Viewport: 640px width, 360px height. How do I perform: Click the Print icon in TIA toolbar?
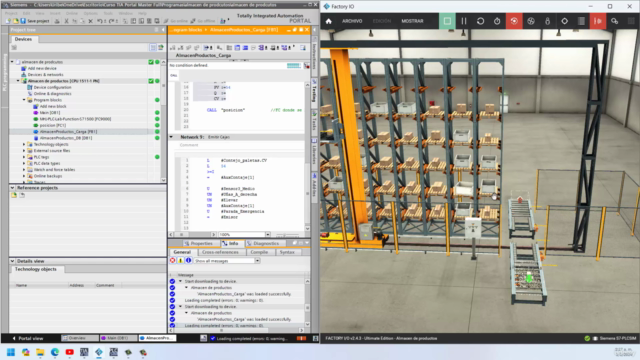point(57,21)
